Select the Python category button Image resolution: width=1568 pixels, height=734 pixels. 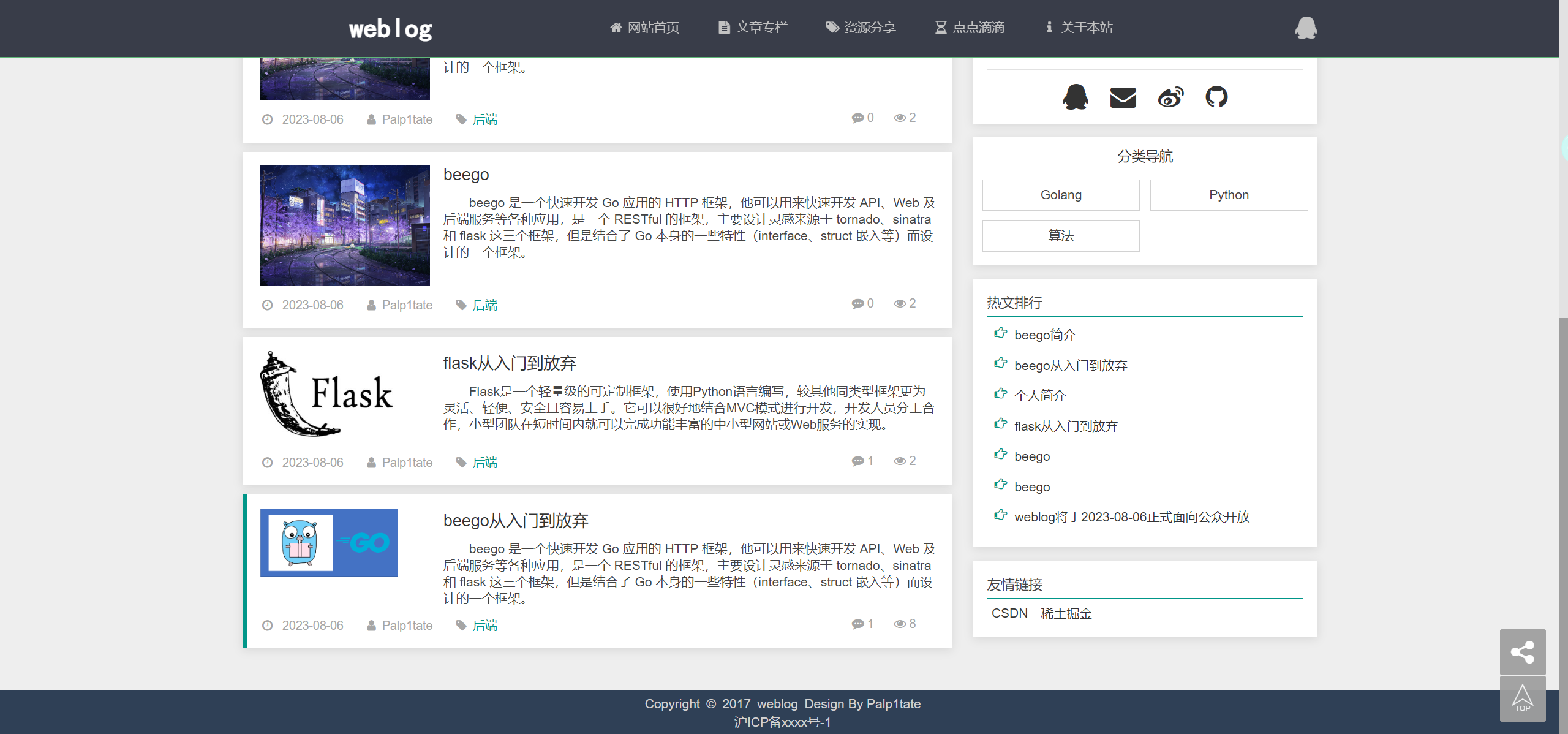(1228, 194)
